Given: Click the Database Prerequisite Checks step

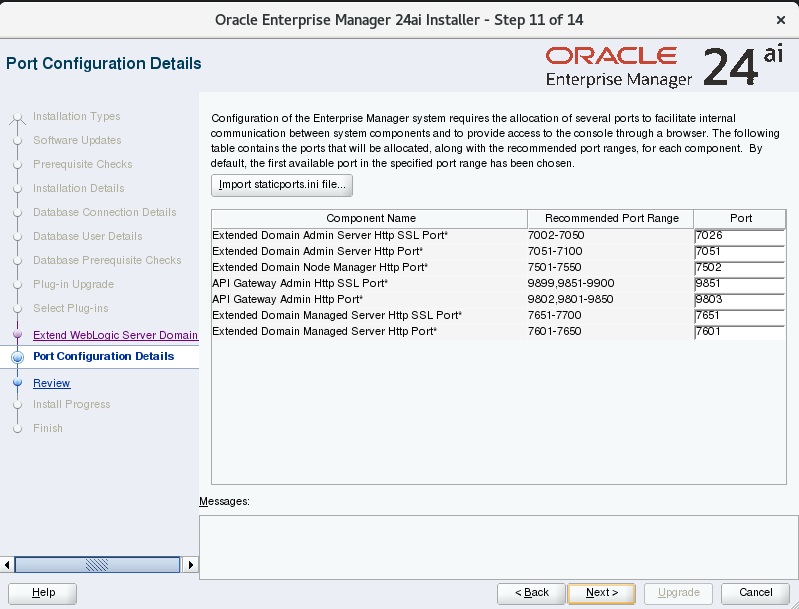Looking at the screenshot, I should (x=107, y=260).
